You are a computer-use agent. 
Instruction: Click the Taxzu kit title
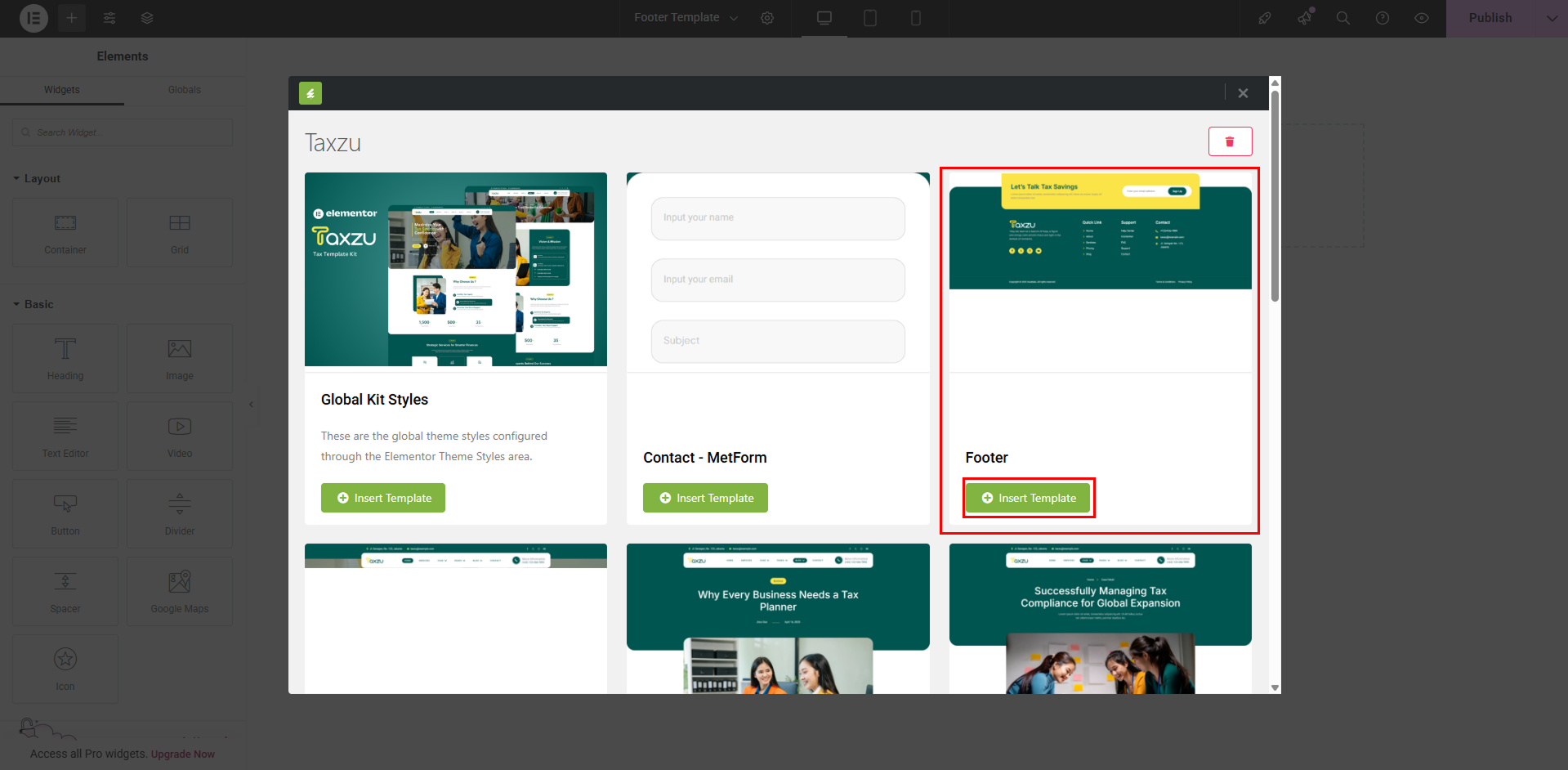tap(333, 143)
